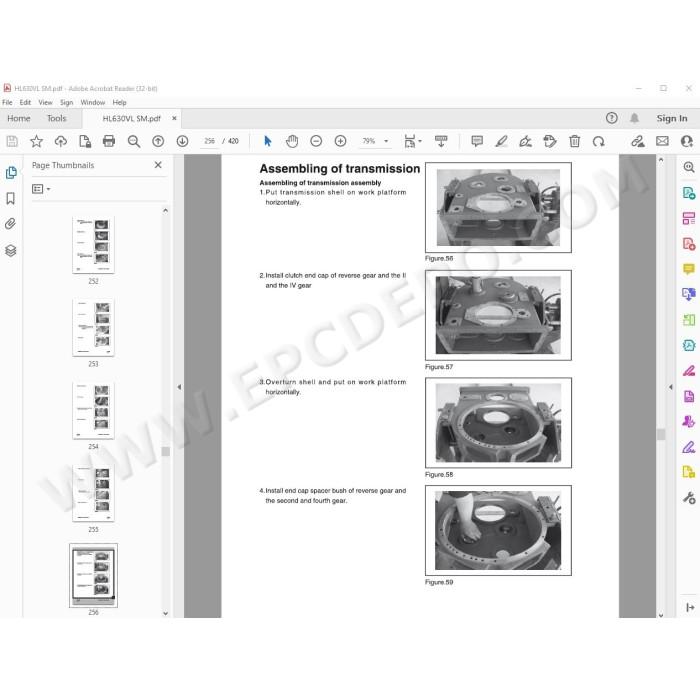
Task: Click thumbnails panel scroll down arrow
Action: click(x=166, y=613)
